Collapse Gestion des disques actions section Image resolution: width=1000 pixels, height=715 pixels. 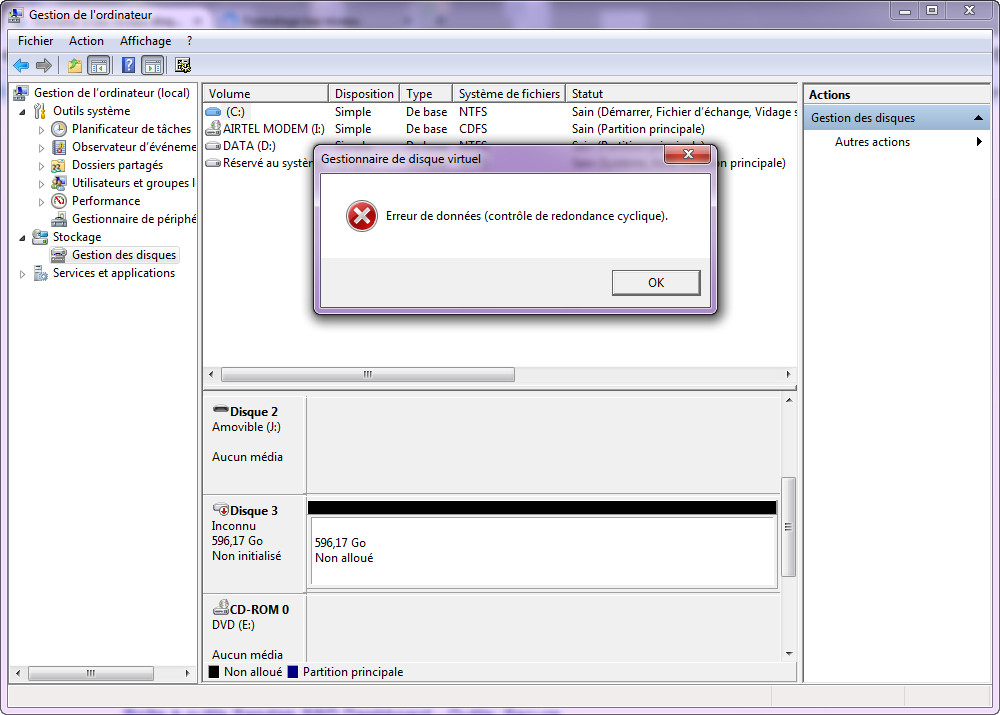click(x=978, y=118)
